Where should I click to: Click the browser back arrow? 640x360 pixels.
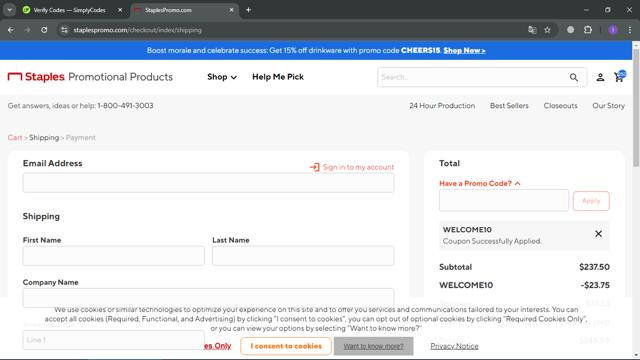click(11, 30)
